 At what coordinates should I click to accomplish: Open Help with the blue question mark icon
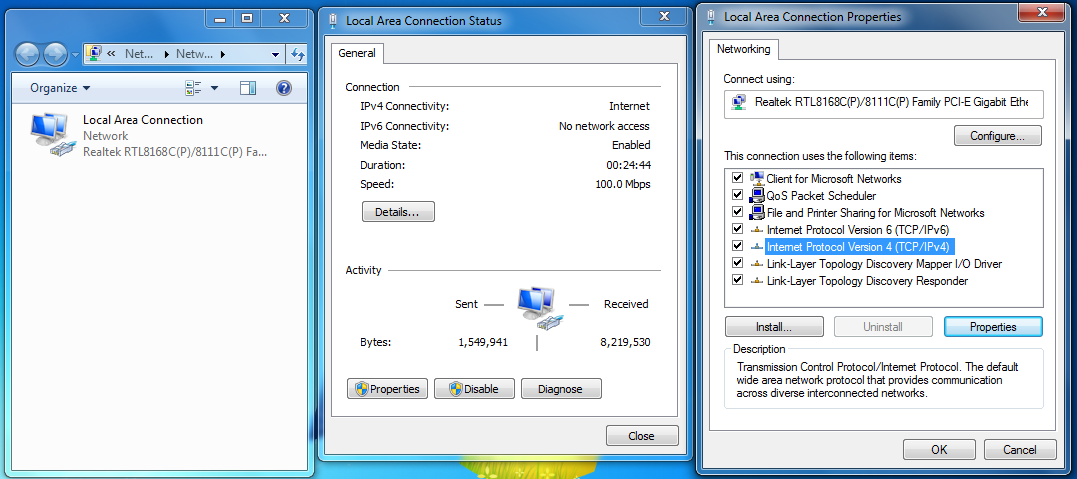click(x=284, y=88)
